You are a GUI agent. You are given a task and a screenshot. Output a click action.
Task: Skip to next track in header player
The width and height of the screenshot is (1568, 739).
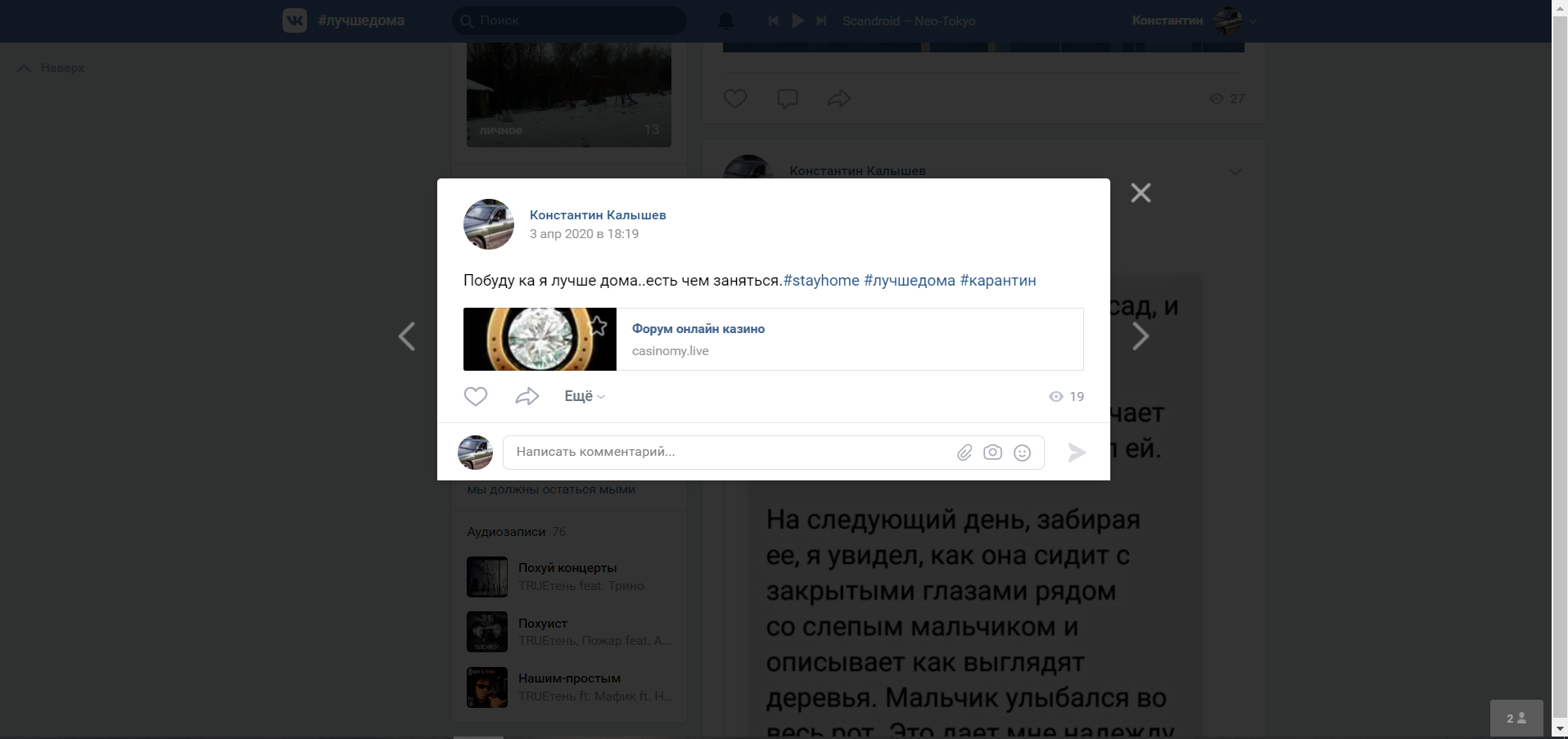point(821,20)
